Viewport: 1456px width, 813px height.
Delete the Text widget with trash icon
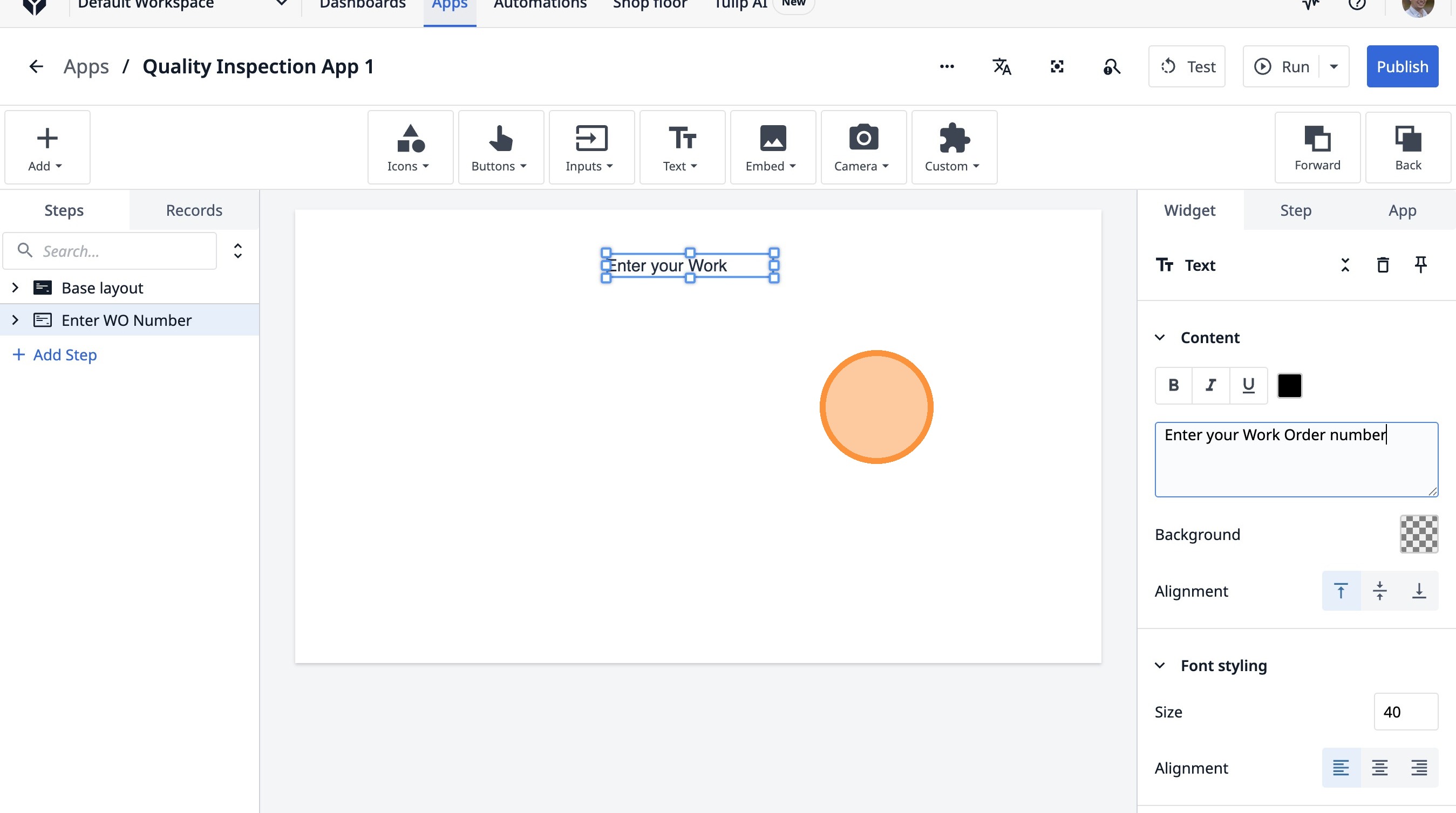(x=1383, y=265)
